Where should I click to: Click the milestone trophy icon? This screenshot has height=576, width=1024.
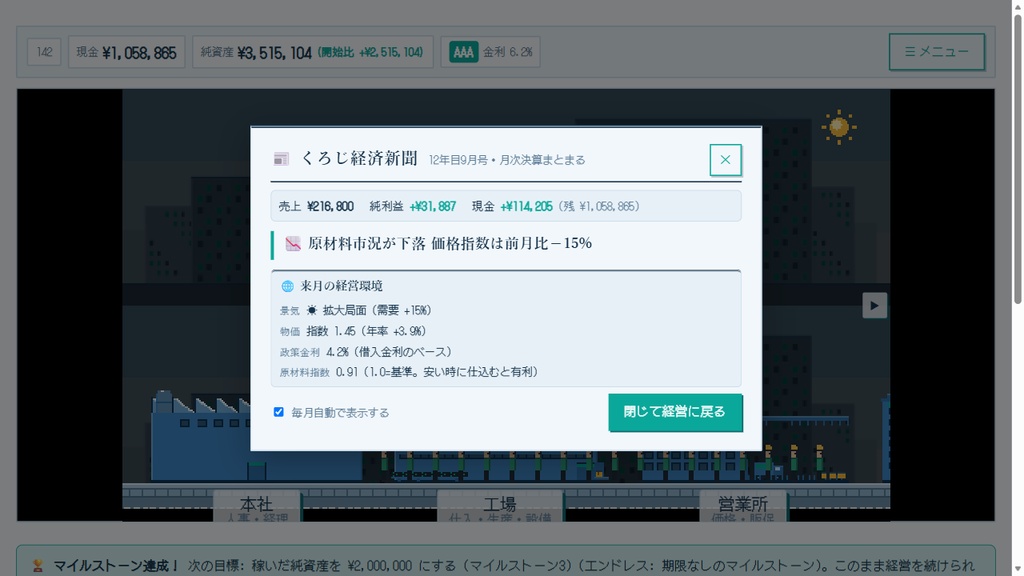(38, 566)
